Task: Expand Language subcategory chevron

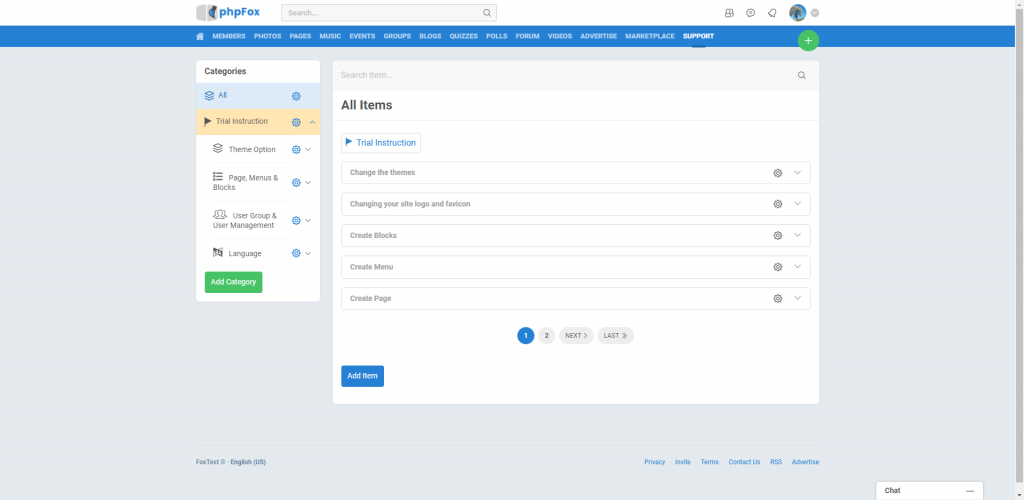Action: (x=308, y=253)
